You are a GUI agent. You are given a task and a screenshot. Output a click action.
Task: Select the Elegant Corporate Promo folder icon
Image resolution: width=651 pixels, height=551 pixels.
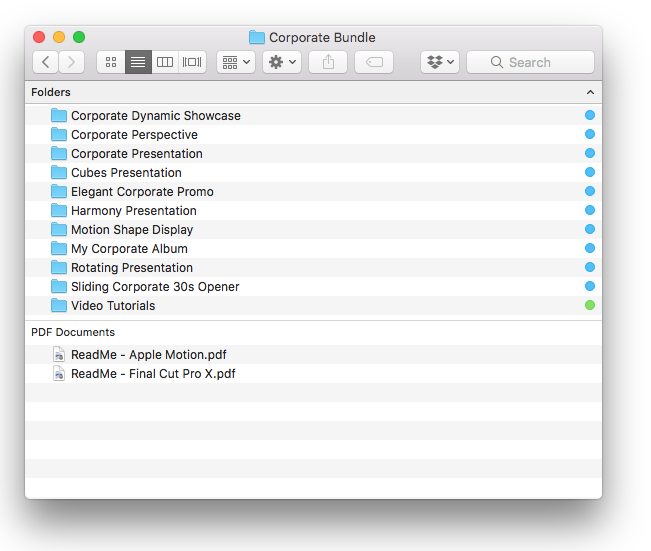[x=59, y=191]
